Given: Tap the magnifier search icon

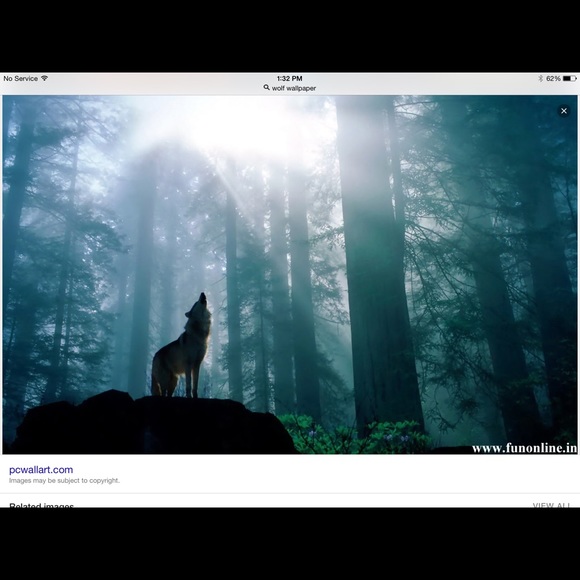Looking at the screenshot, I should pyautogui.click(x=266, y=88).
